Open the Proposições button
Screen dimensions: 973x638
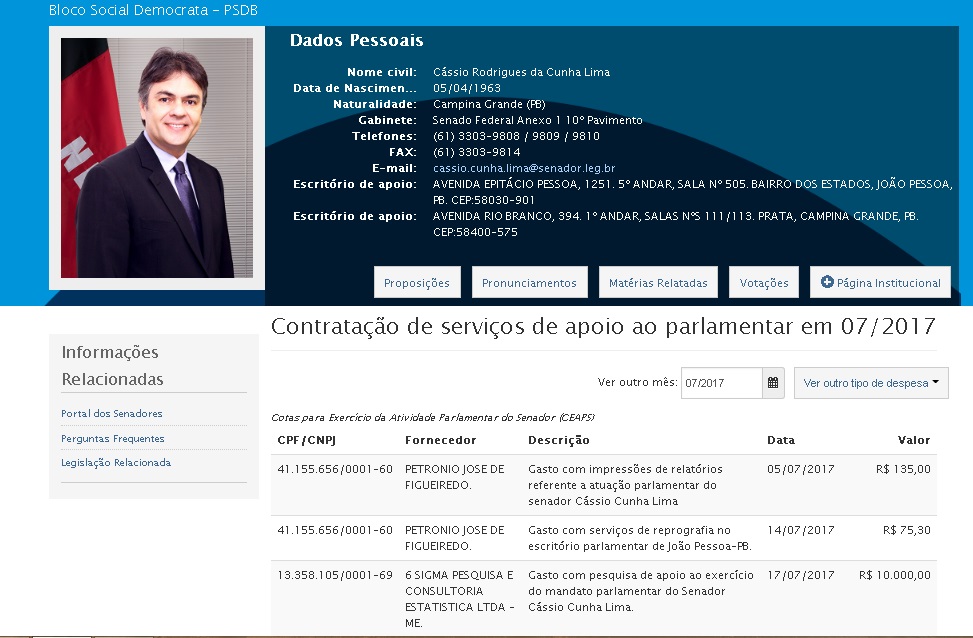417,283
